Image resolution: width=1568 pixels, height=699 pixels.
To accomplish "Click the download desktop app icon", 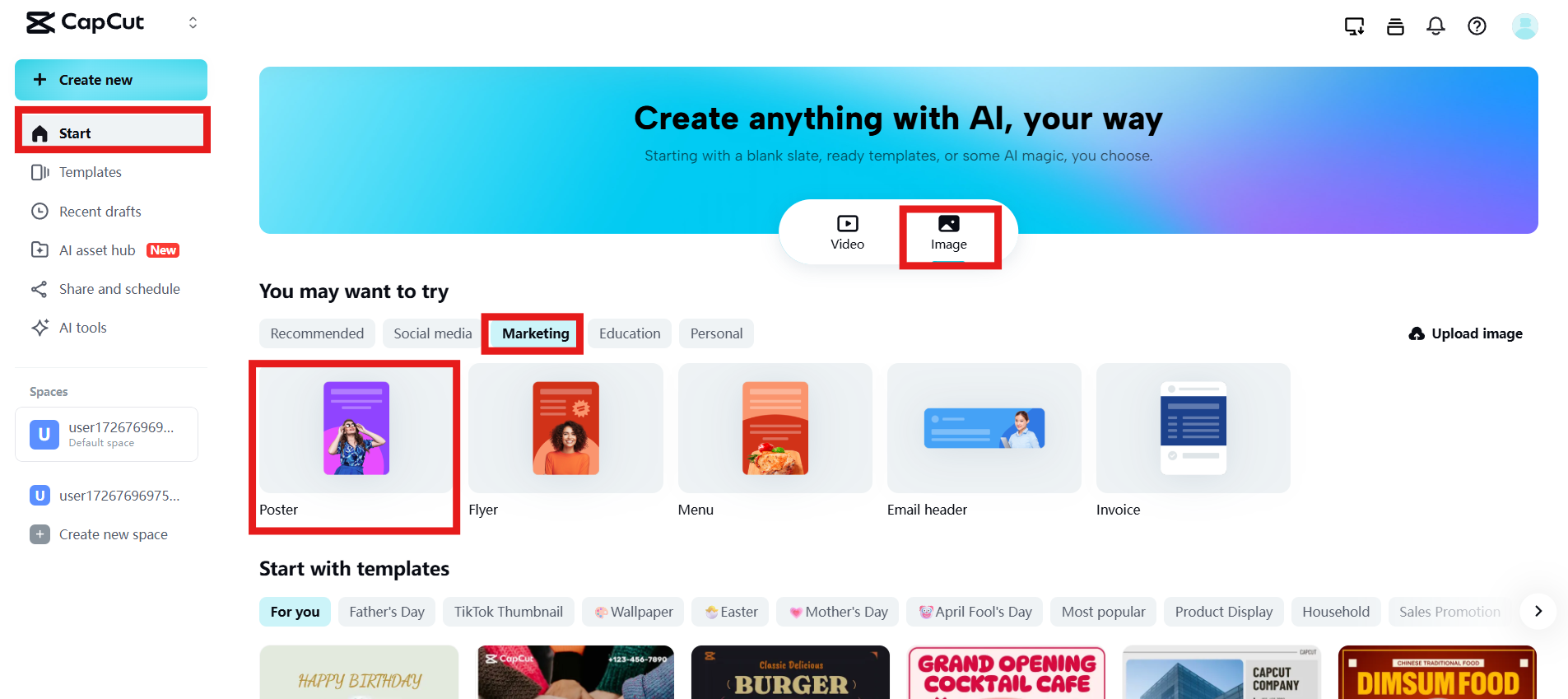I will coord(1354,26).
